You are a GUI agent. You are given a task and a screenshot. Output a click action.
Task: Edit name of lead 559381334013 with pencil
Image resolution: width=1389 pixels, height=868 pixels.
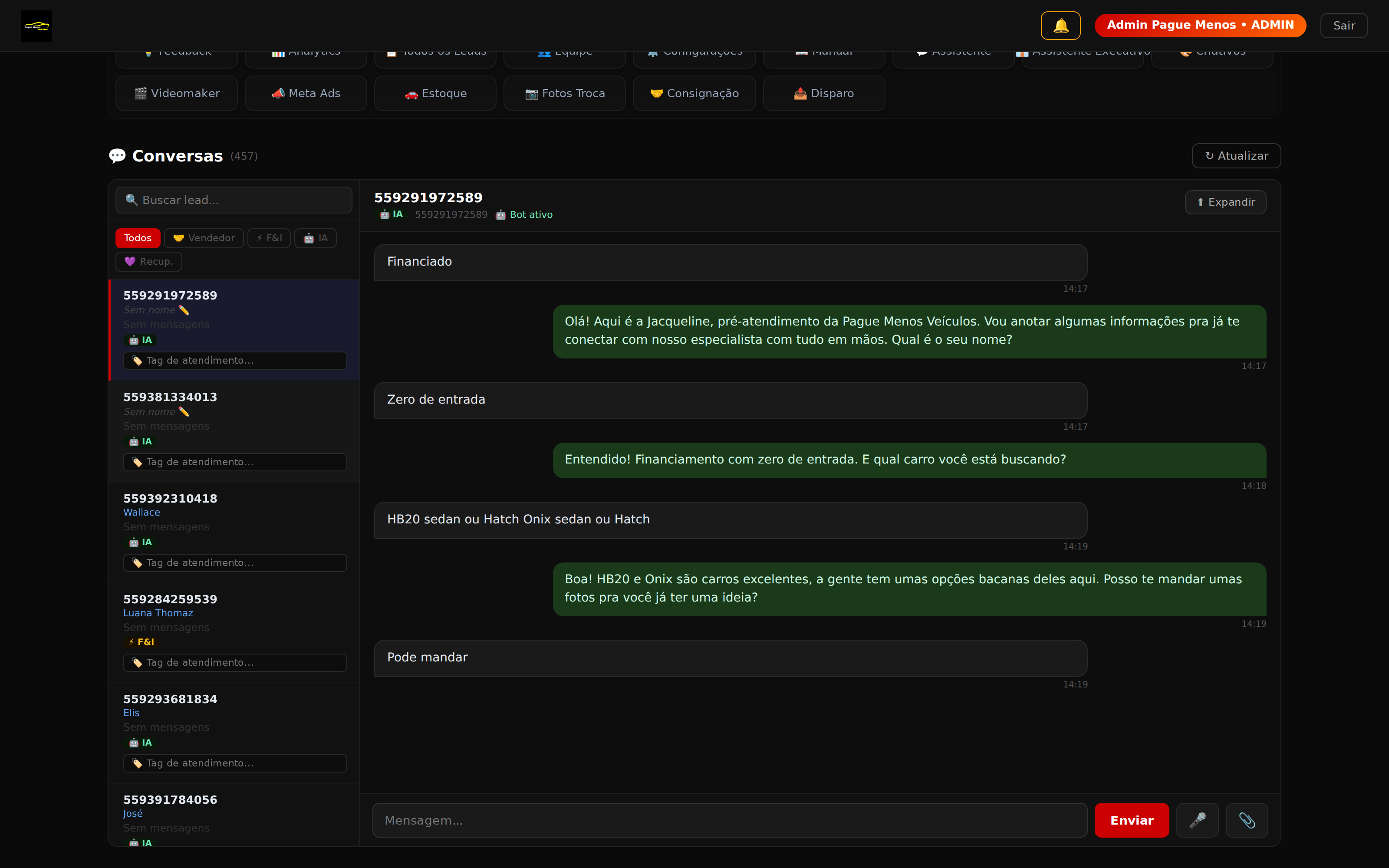click(184, 411)
